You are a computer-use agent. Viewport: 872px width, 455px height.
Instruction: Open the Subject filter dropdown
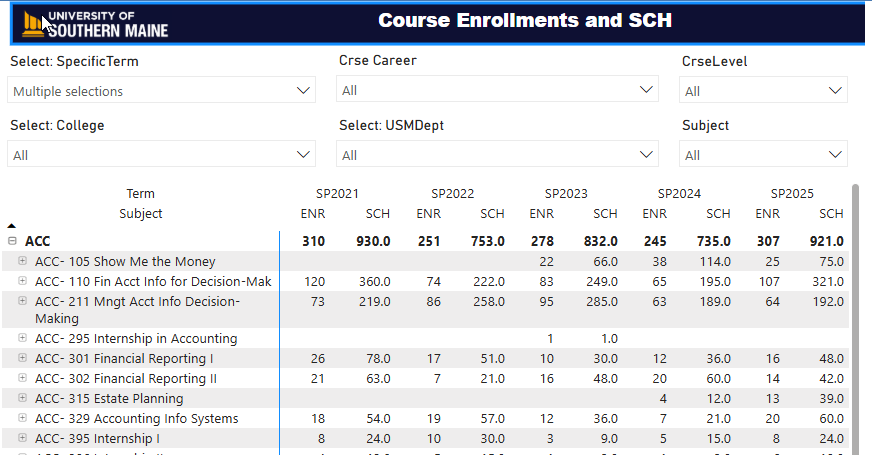[x=764, y=155]
